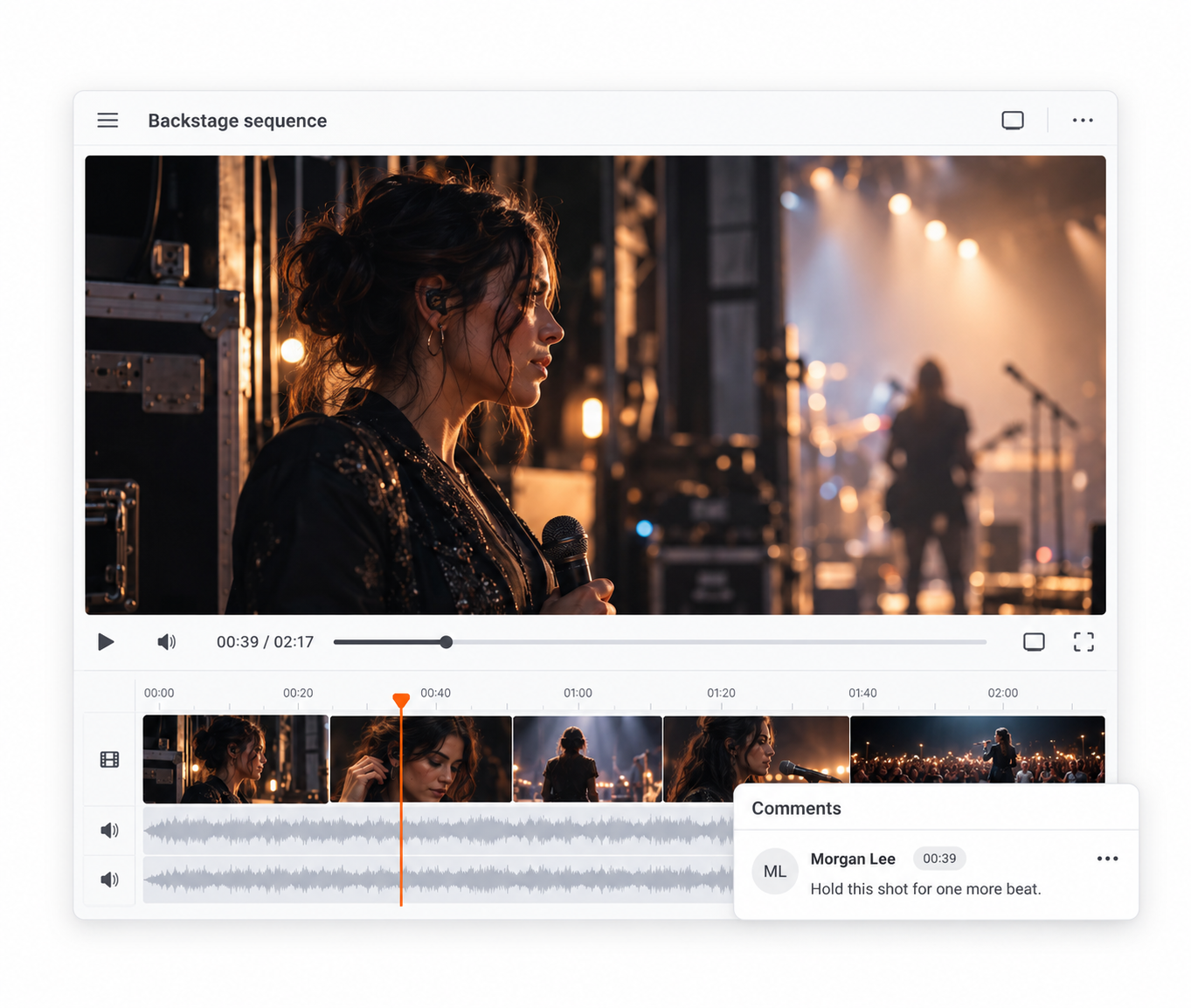
Task: Mute the player volume
Action: [x=166, y=642]
